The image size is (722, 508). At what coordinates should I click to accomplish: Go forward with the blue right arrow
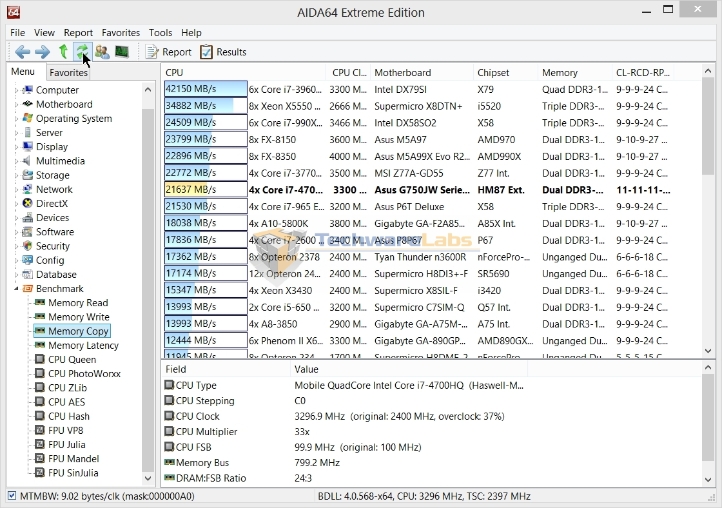point(42,52)
